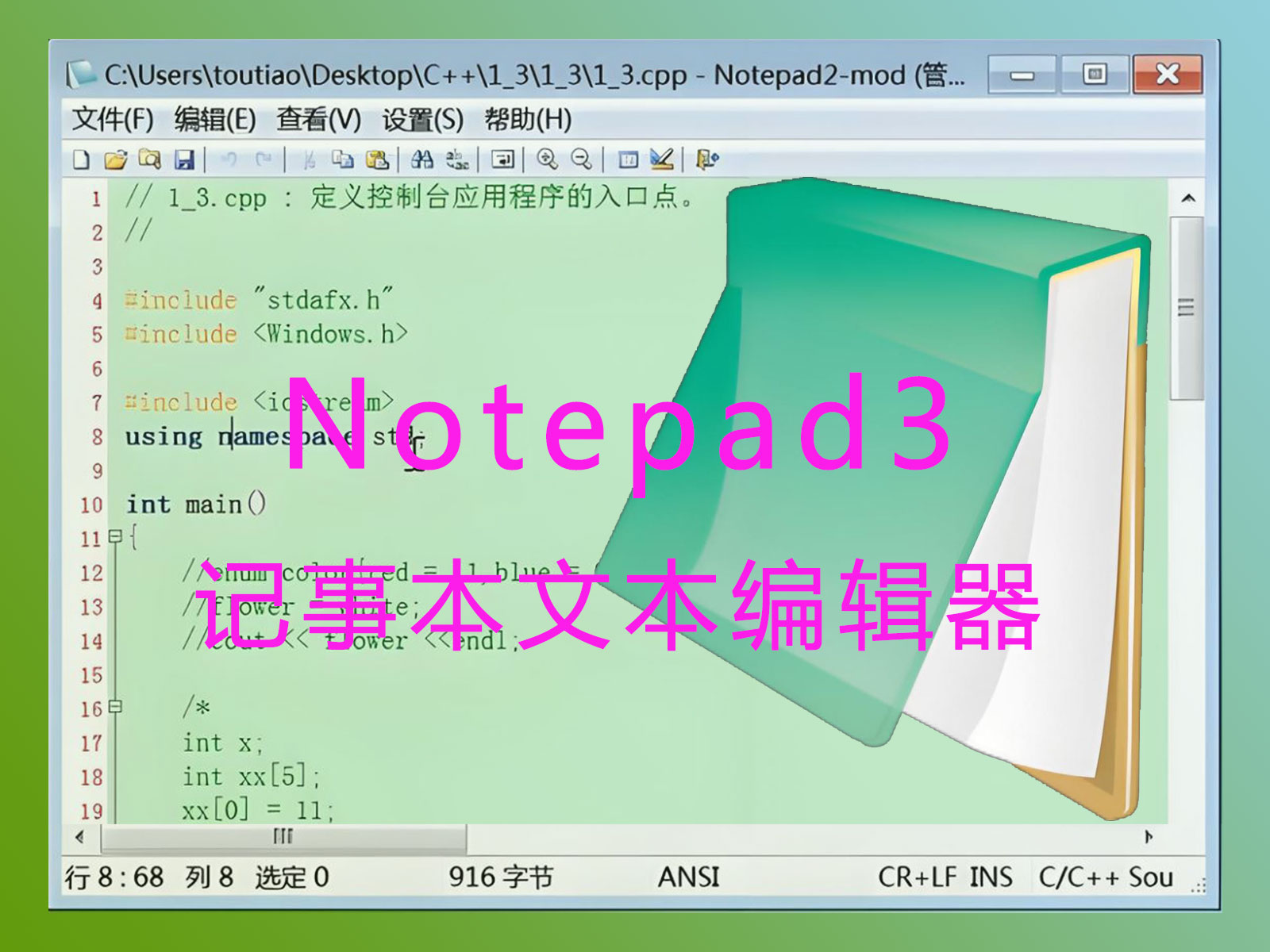
Task: Collapse the comment fold at line 16
Action: click(x=115, y=706)
